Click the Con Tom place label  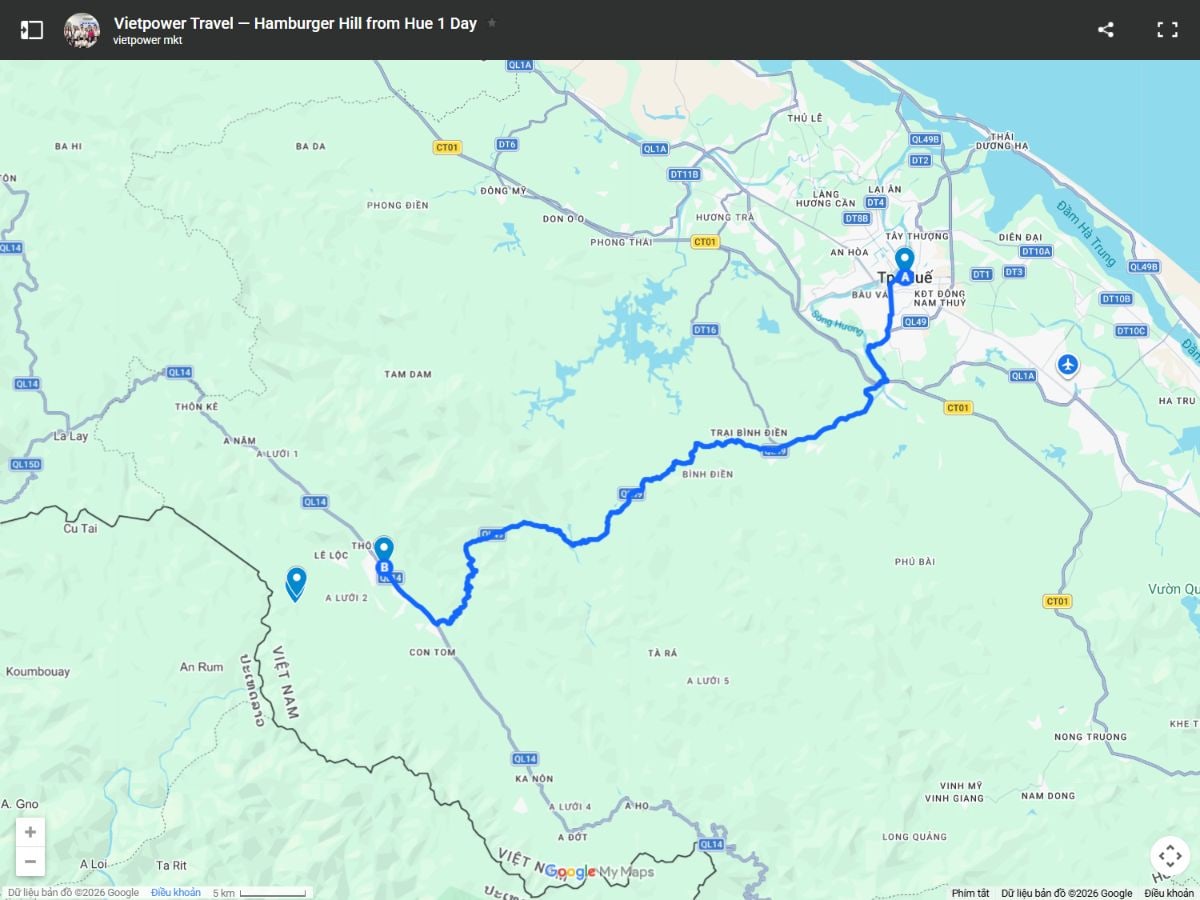click(x=432, y=652)
